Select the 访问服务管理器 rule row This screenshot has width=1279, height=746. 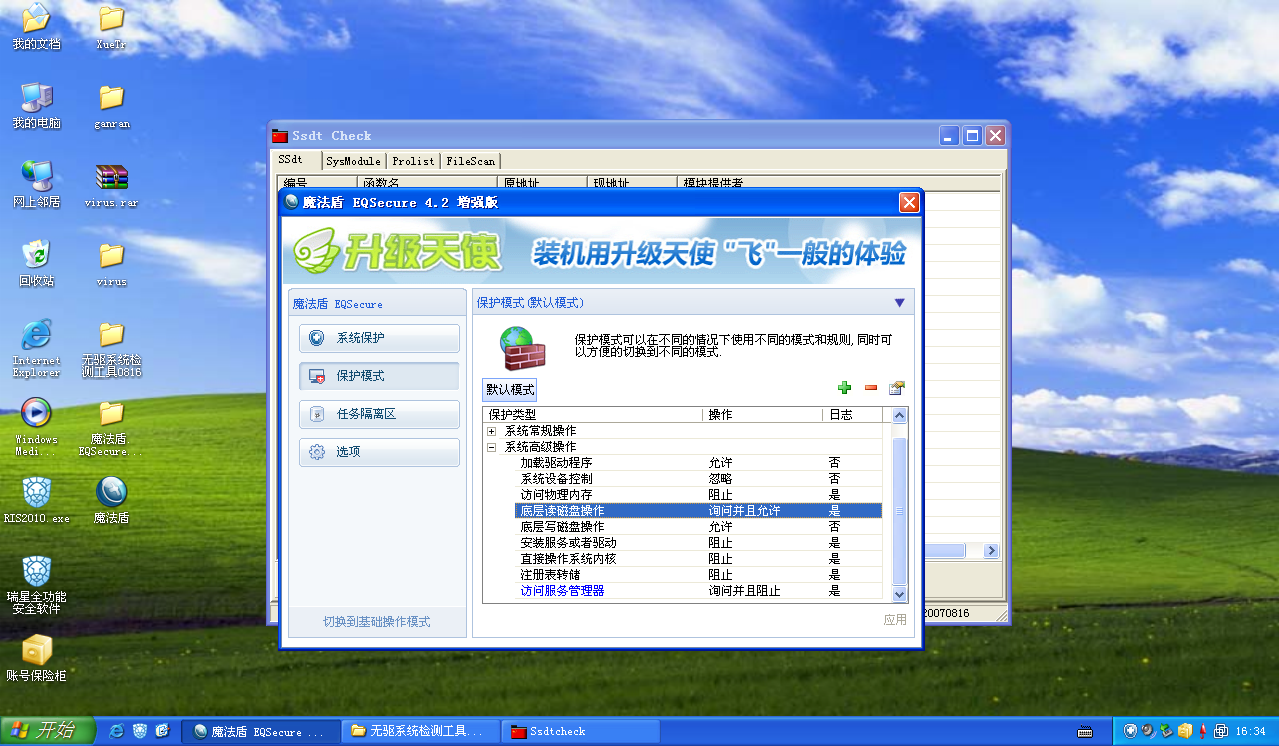point(698,591)
